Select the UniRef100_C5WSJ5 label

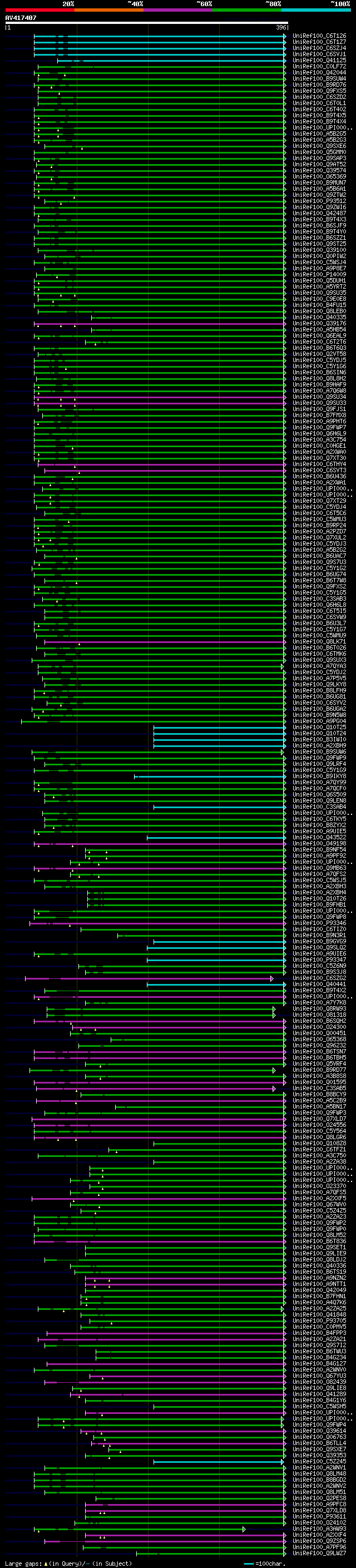(x=319, y=879)
